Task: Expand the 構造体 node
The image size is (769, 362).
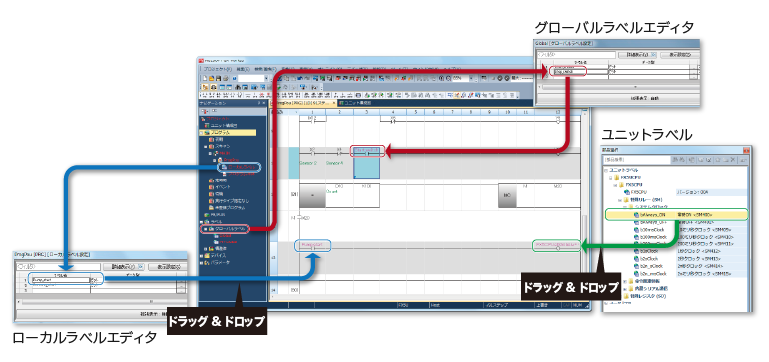Action: [x=205, y=248]
